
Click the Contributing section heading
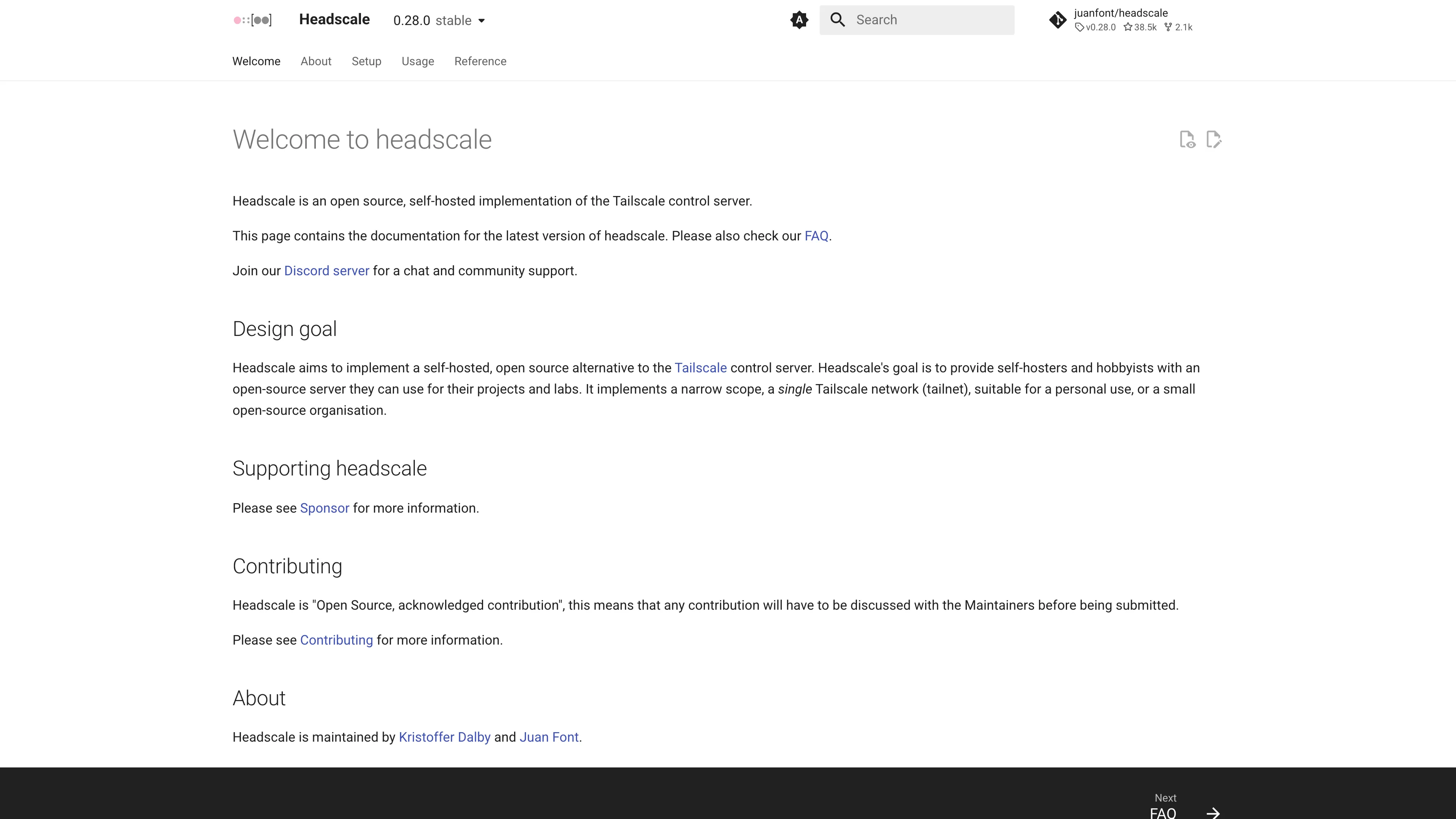pyautogui.click(x=287, y=566)
